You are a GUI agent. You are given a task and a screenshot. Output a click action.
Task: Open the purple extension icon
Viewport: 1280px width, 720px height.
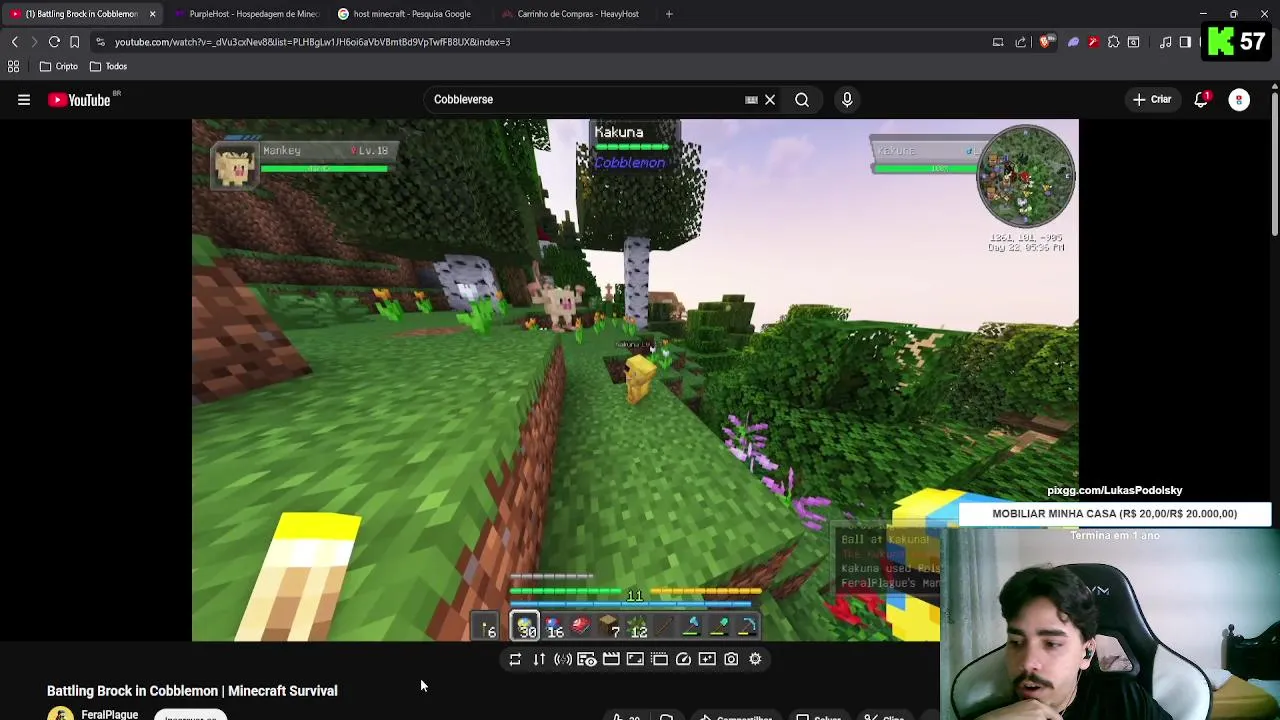tap(1073, 42)
